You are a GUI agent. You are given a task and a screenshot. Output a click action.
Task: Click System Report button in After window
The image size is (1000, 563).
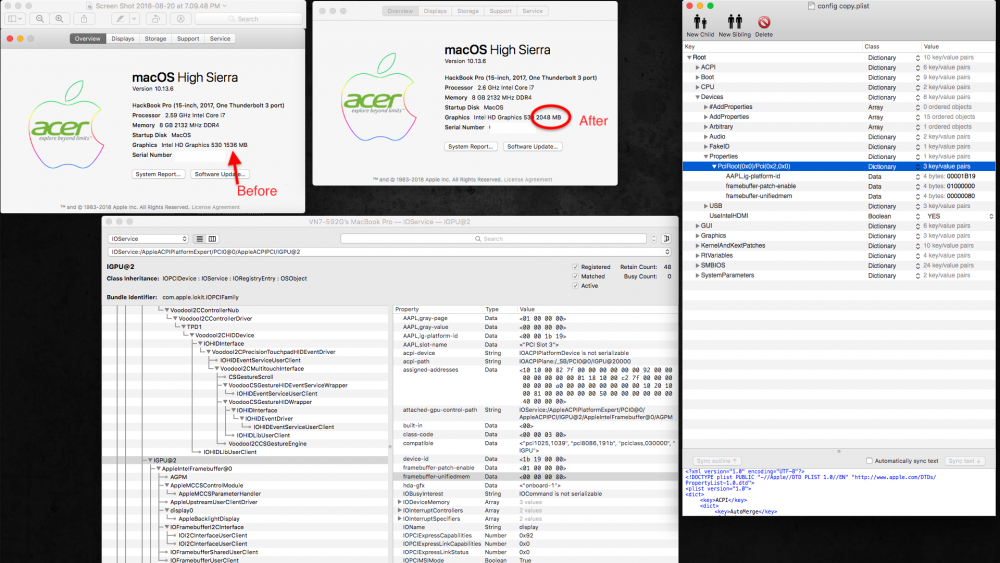click(470, 147)
